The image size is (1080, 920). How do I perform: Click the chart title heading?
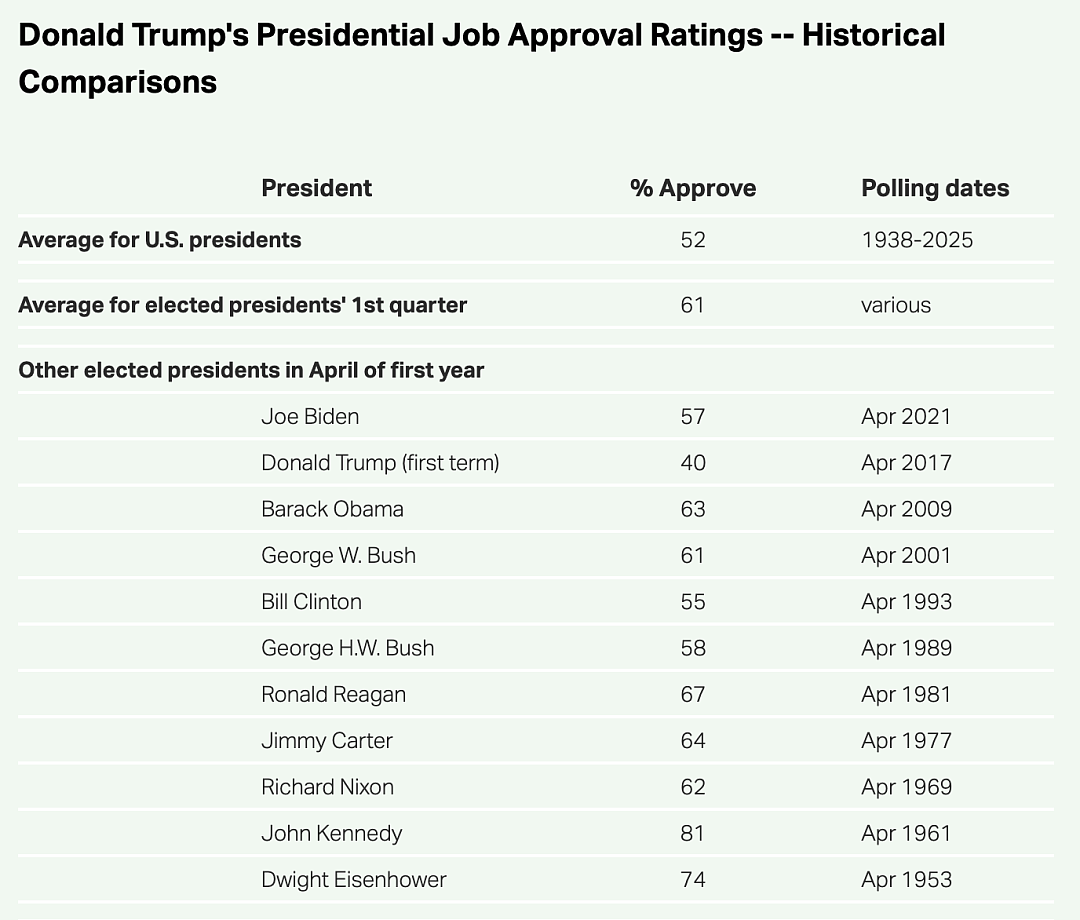(481, 59)
